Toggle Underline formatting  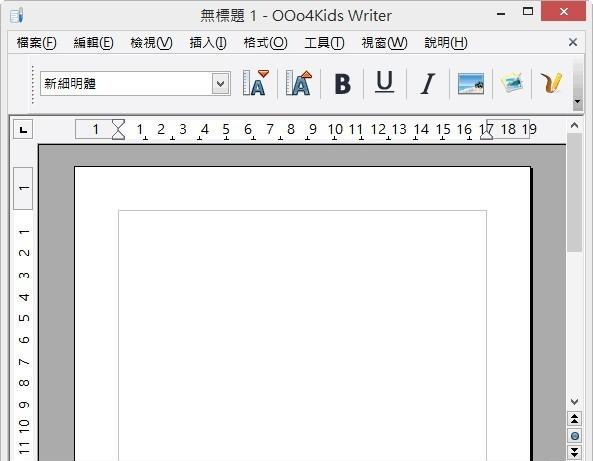(x=385, y=82)
